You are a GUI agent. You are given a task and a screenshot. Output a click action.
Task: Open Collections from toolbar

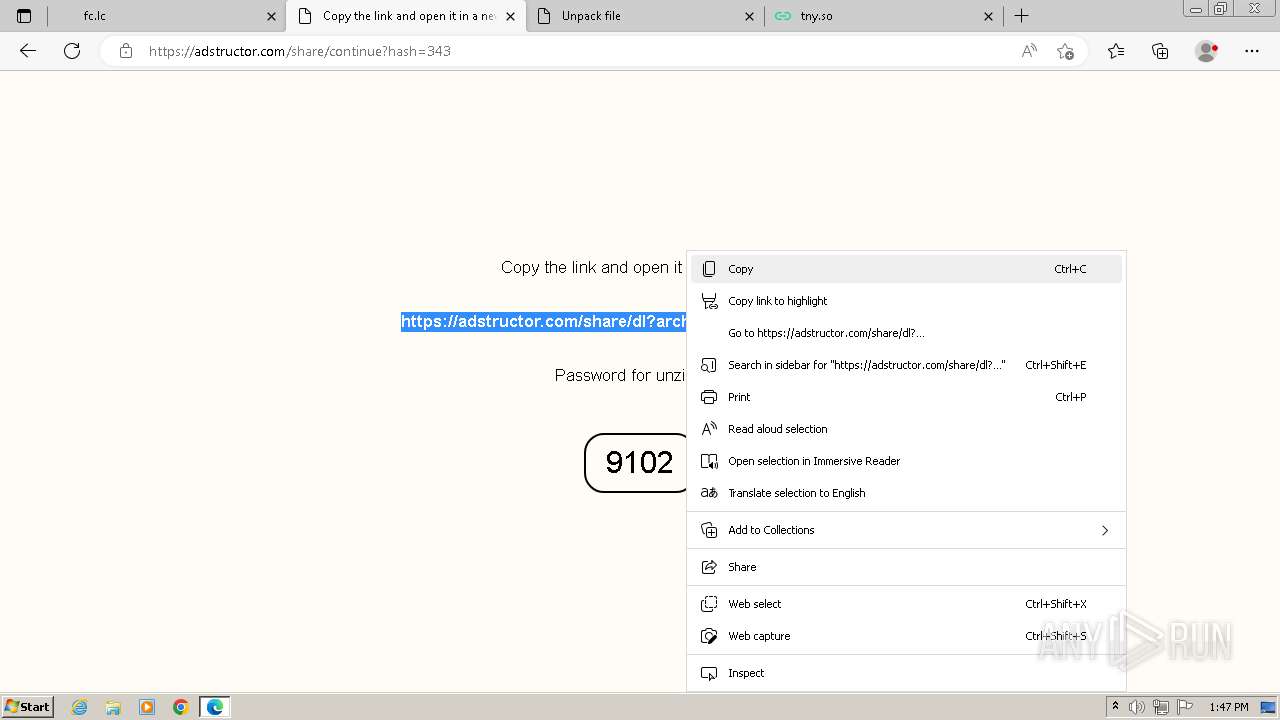pos(1160,51)
